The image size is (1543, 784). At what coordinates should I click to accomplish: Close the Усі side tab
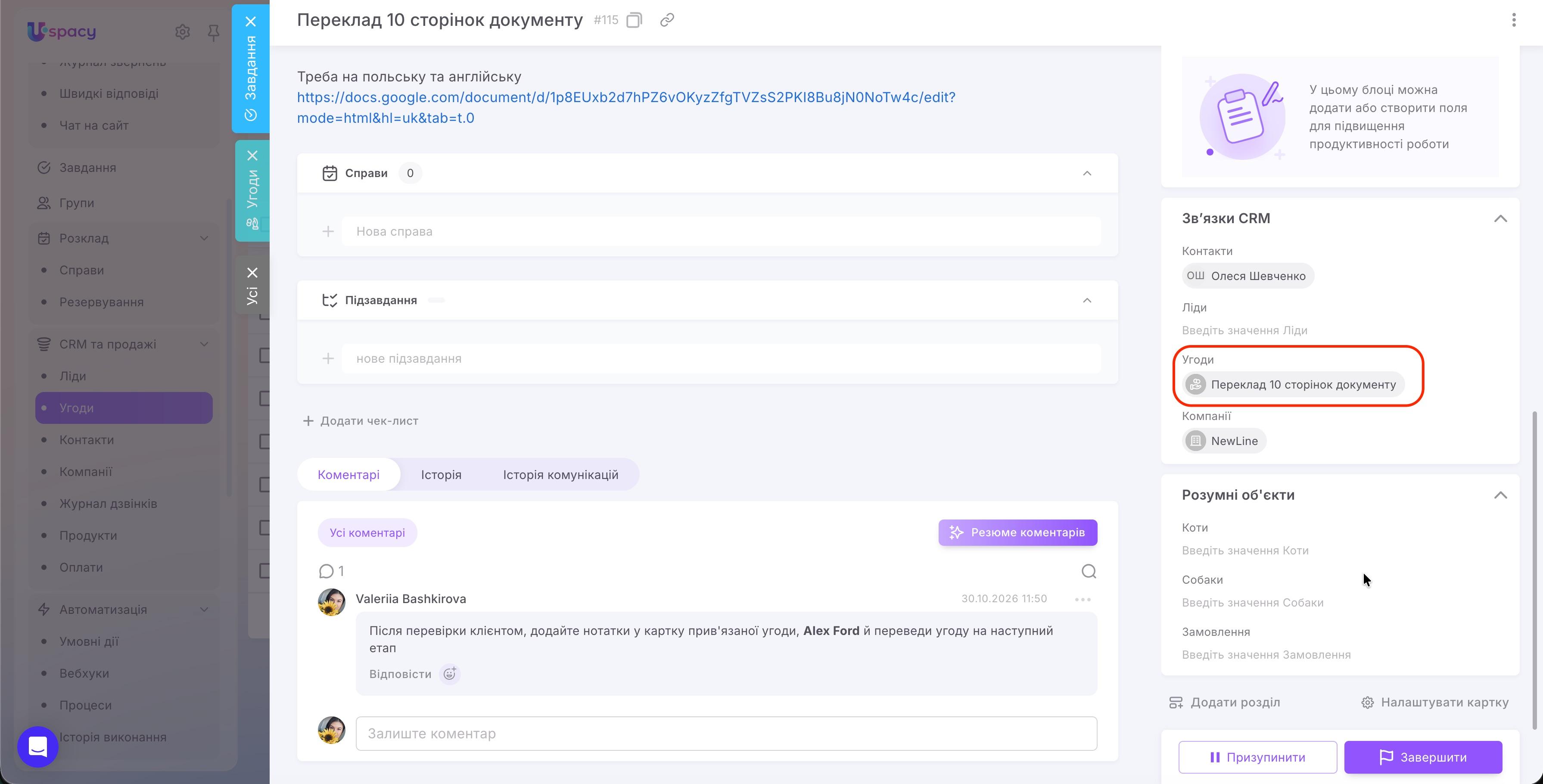click(253, 273)
